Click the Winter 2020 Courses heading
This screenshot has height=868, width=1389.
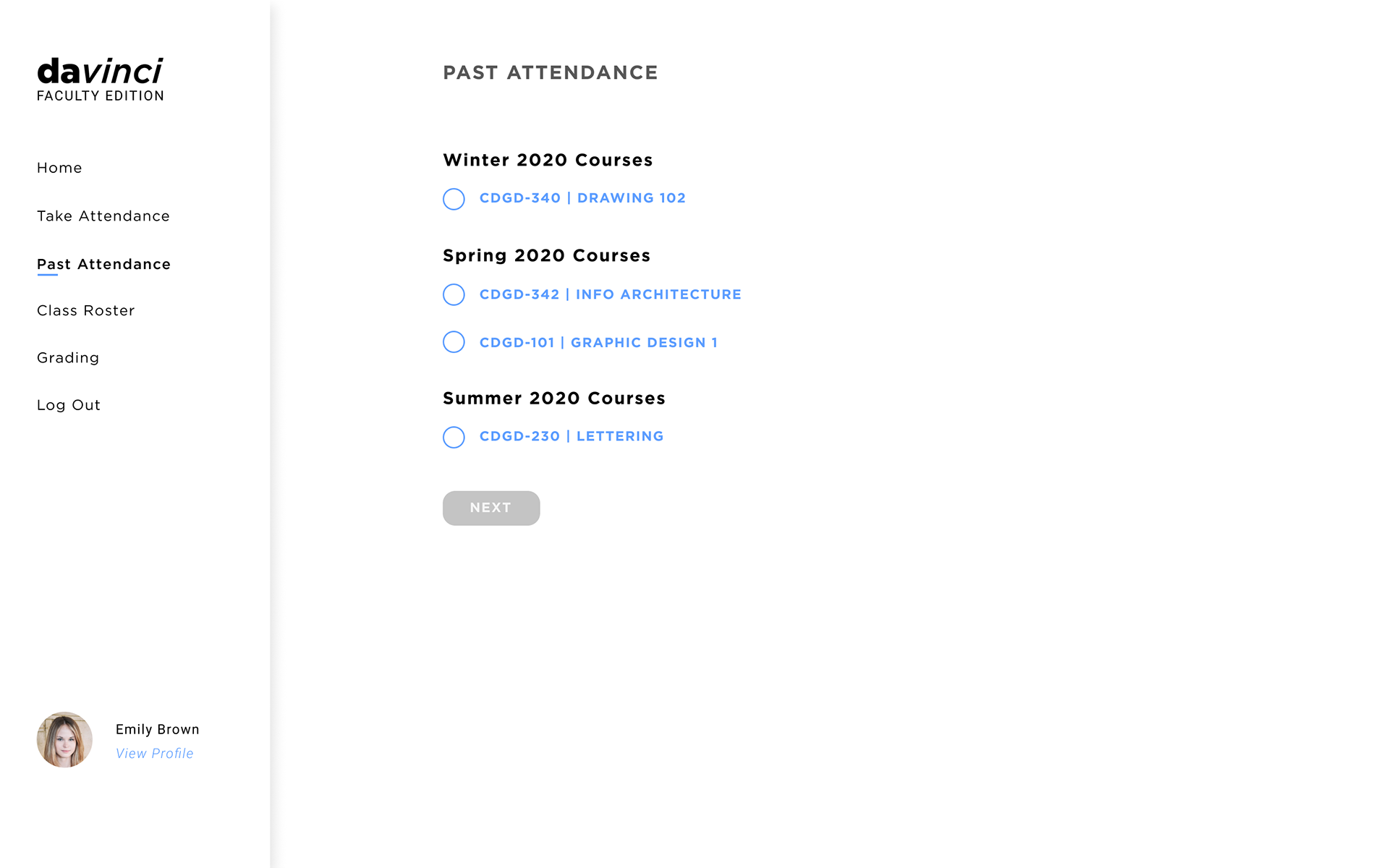pyautogui.click(x=548, y=160)
